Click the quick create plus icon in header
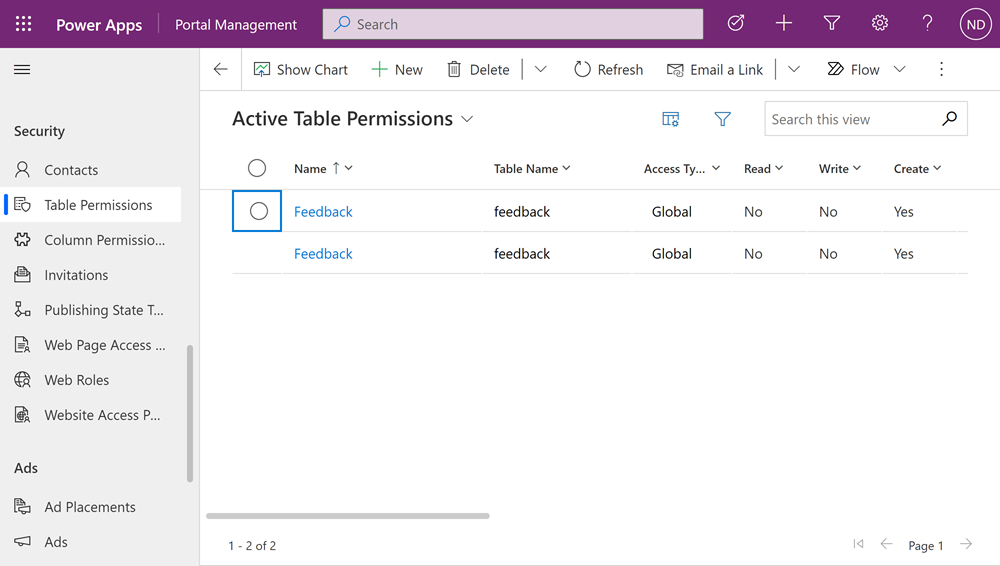 click(x=783, y=24)
